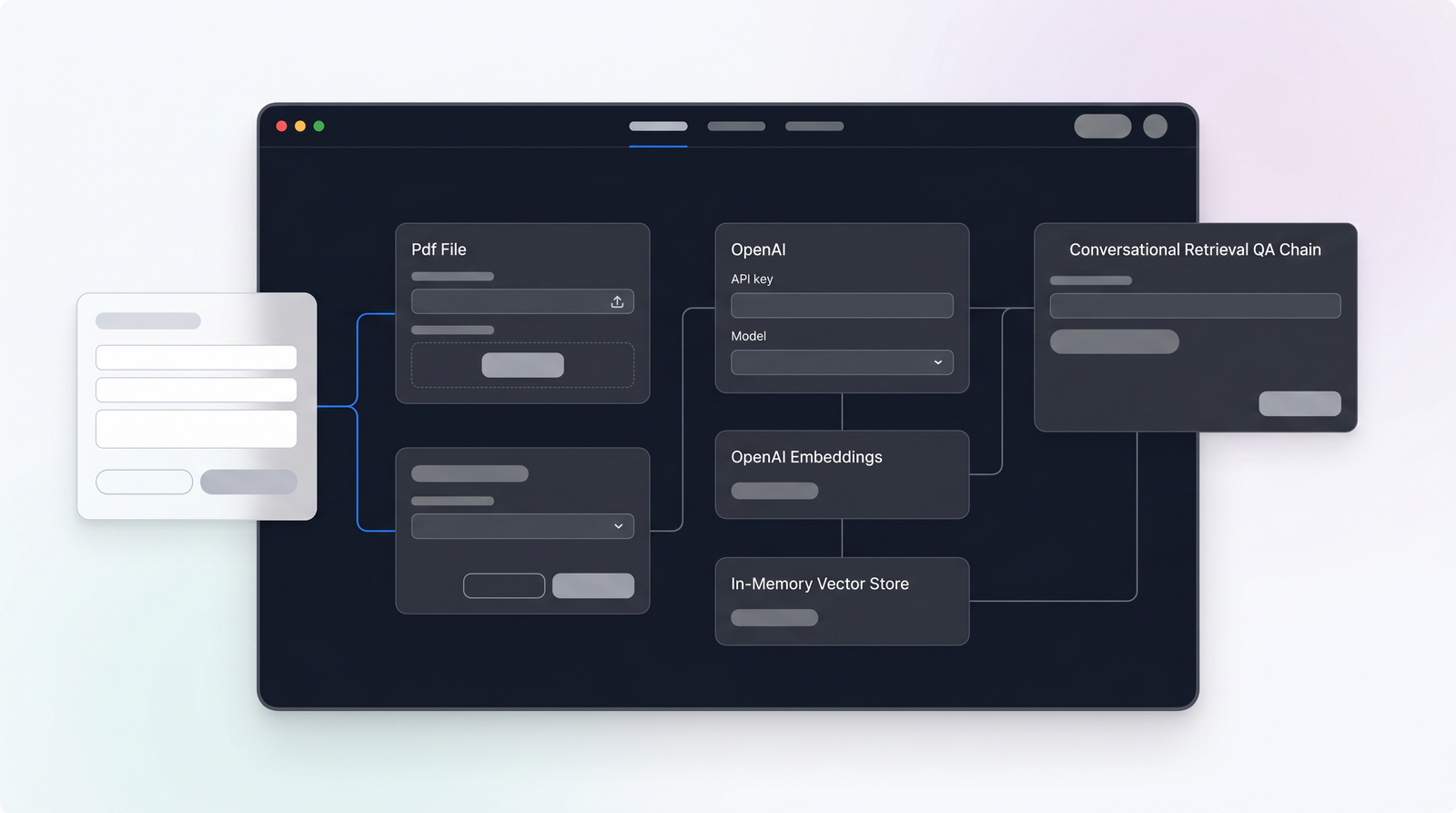Select the first active tab in the title bar

[658, 127]
